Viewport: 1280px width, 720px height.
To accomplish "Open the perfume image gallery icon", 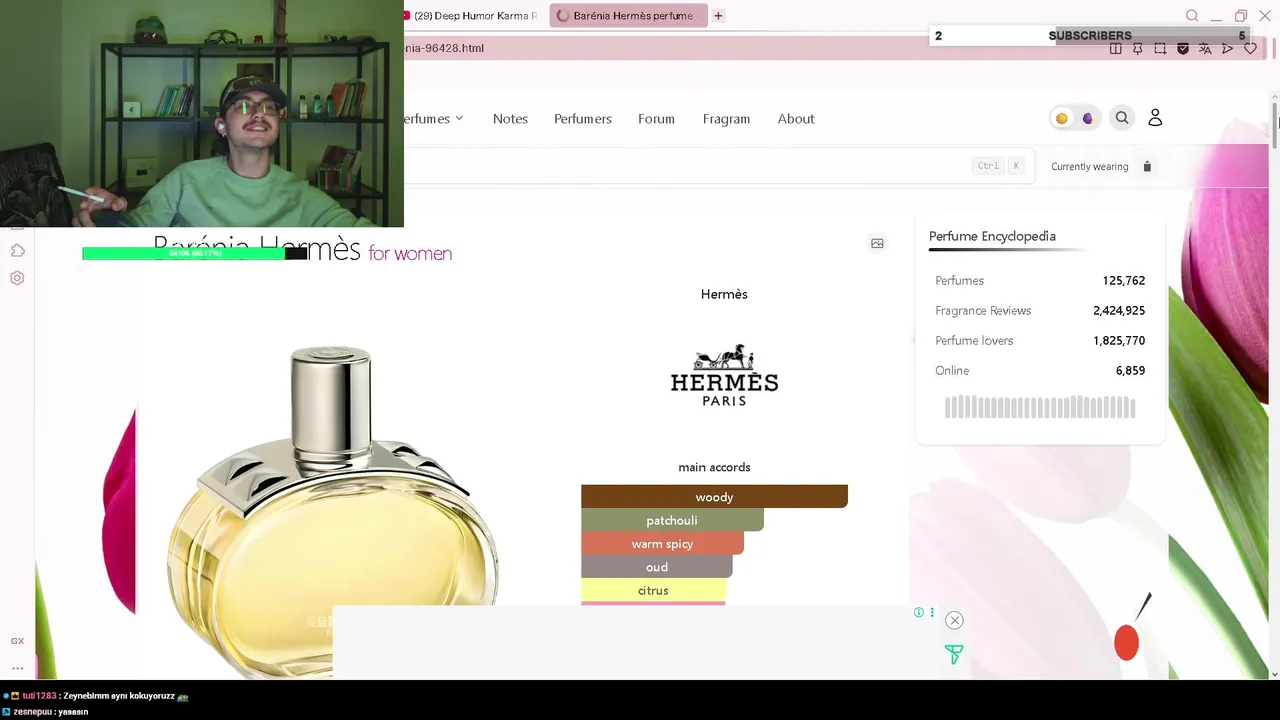I will (x=877, y=243).
